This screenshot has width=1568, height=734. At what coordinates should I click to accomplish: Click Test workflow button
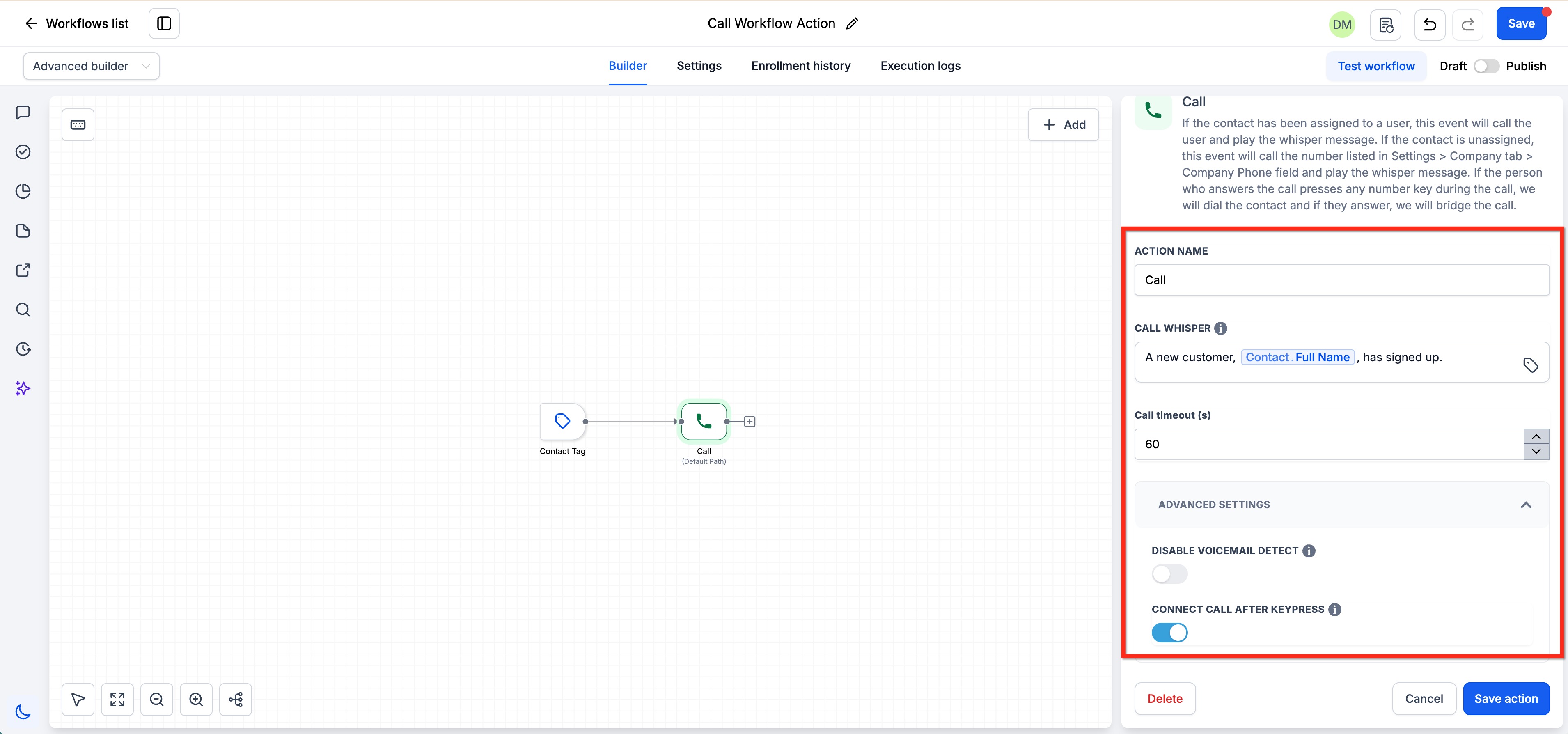[1375, 66]
